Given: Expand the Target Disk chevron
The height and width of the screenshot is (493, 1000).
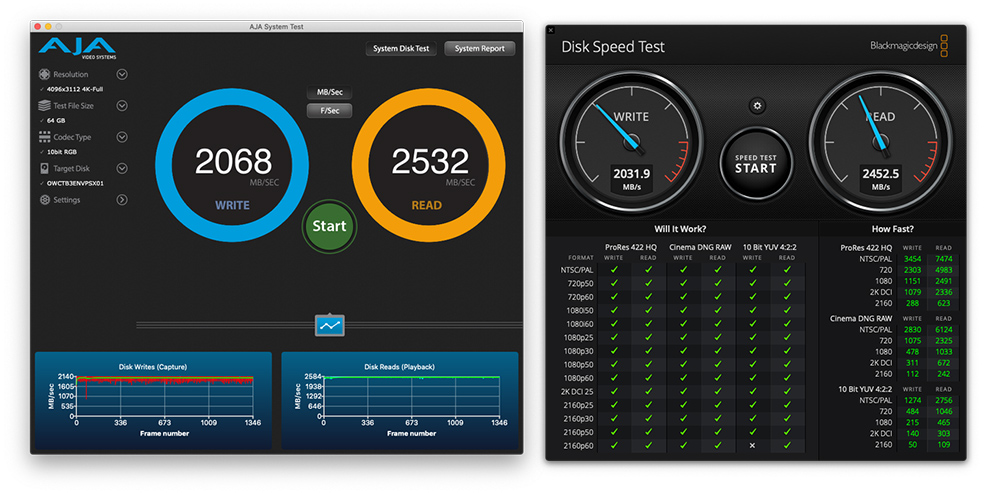Looking at the screenshot, I should pos(122,168).
